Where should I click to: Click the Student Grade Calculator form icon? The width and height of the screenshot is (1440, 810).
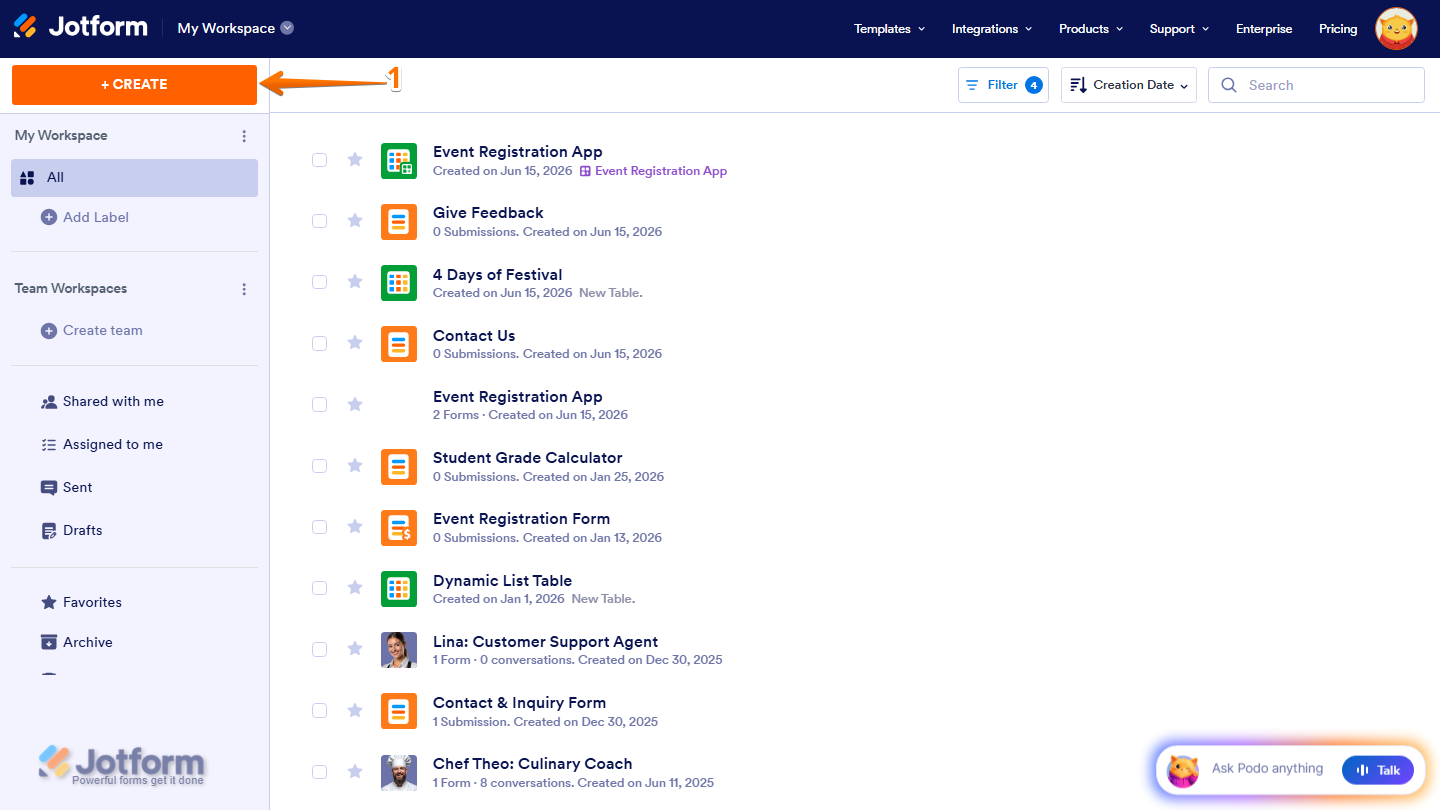(399, 467)
